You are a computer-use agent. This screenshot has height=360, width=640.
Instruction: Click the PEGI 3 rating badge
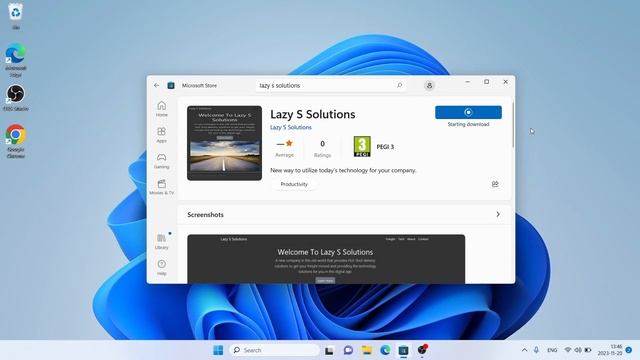click(362, 147)
